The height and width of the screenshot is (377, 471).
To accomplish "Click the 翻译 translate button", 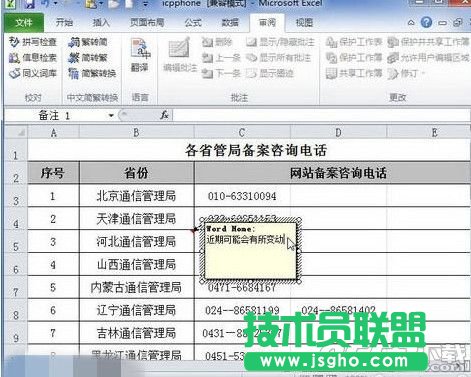I will pyautogui.click(x=140, y=55).
